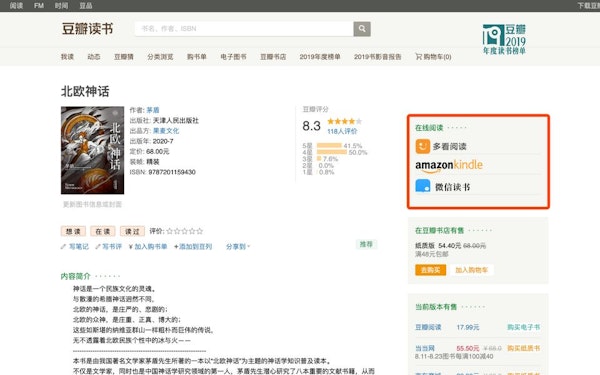Screen dimensions: 600x375
Task: Expand the 分享到 dropdown
Action: [x=238, y=246]
